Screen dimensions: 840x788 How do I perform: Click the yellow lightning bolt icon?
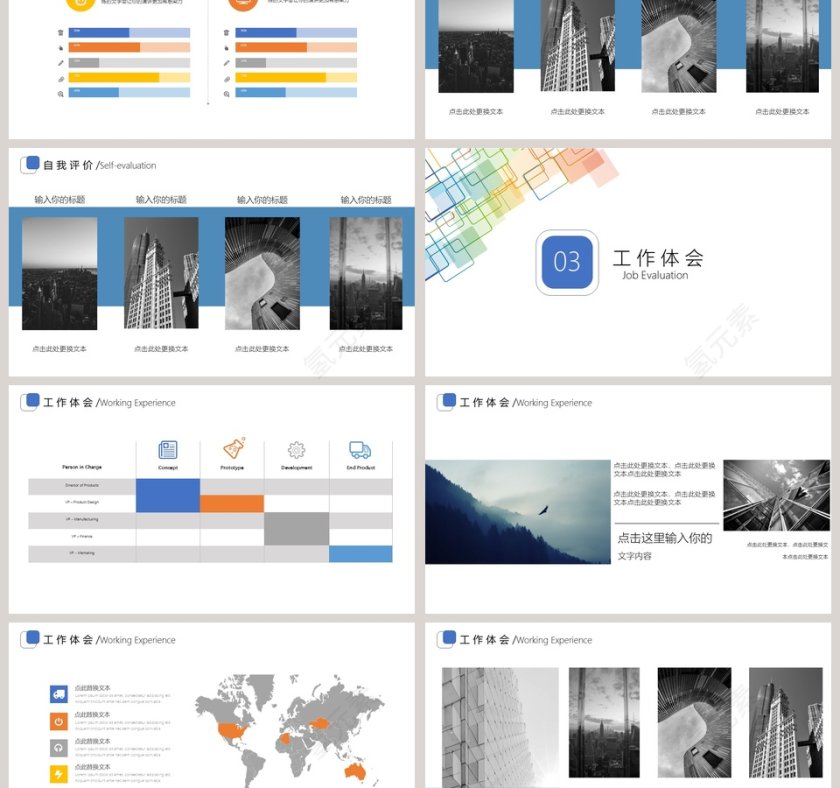[59, 773]
